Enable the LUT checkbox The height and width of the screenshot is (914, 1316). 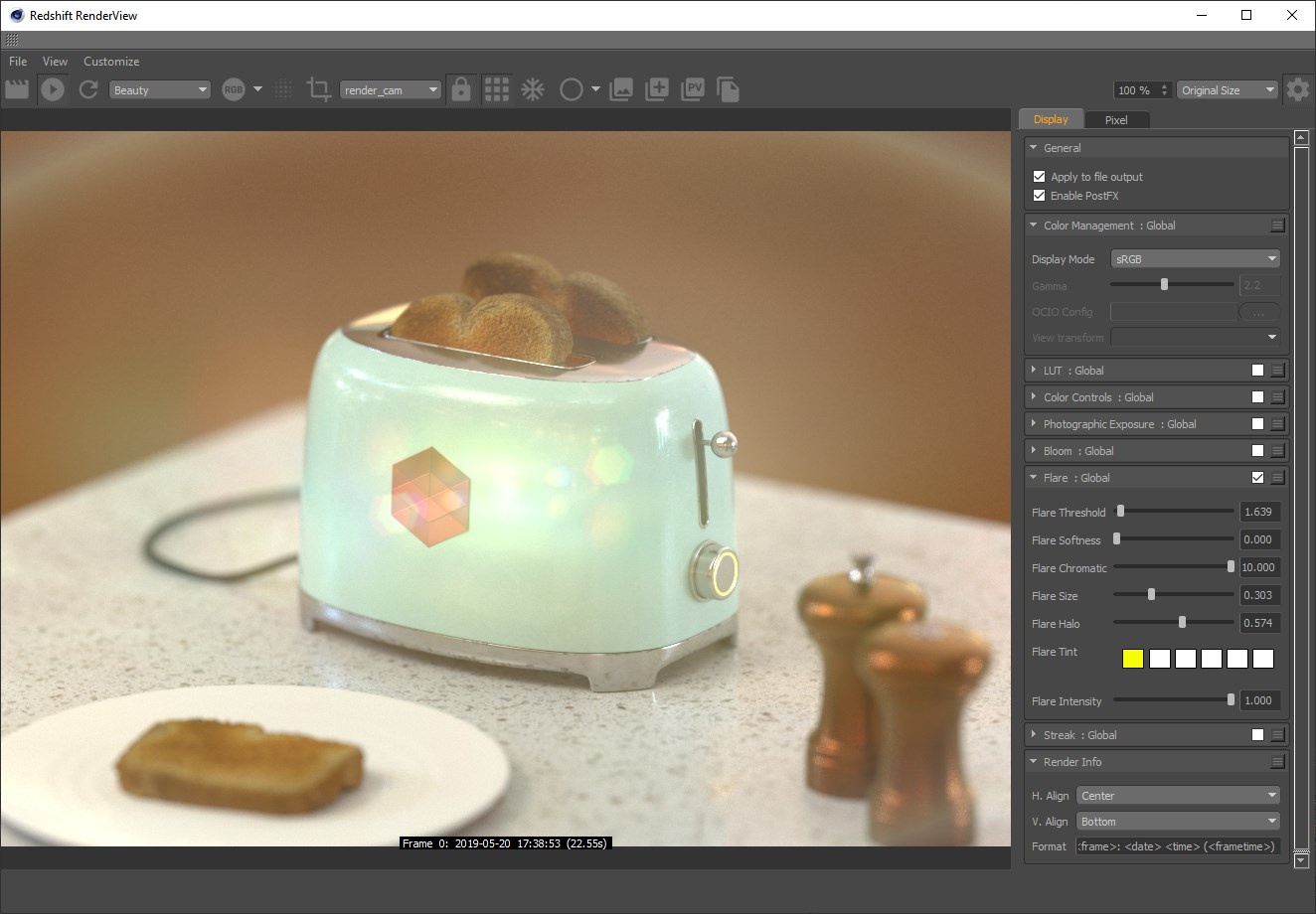pos(1258,371)
